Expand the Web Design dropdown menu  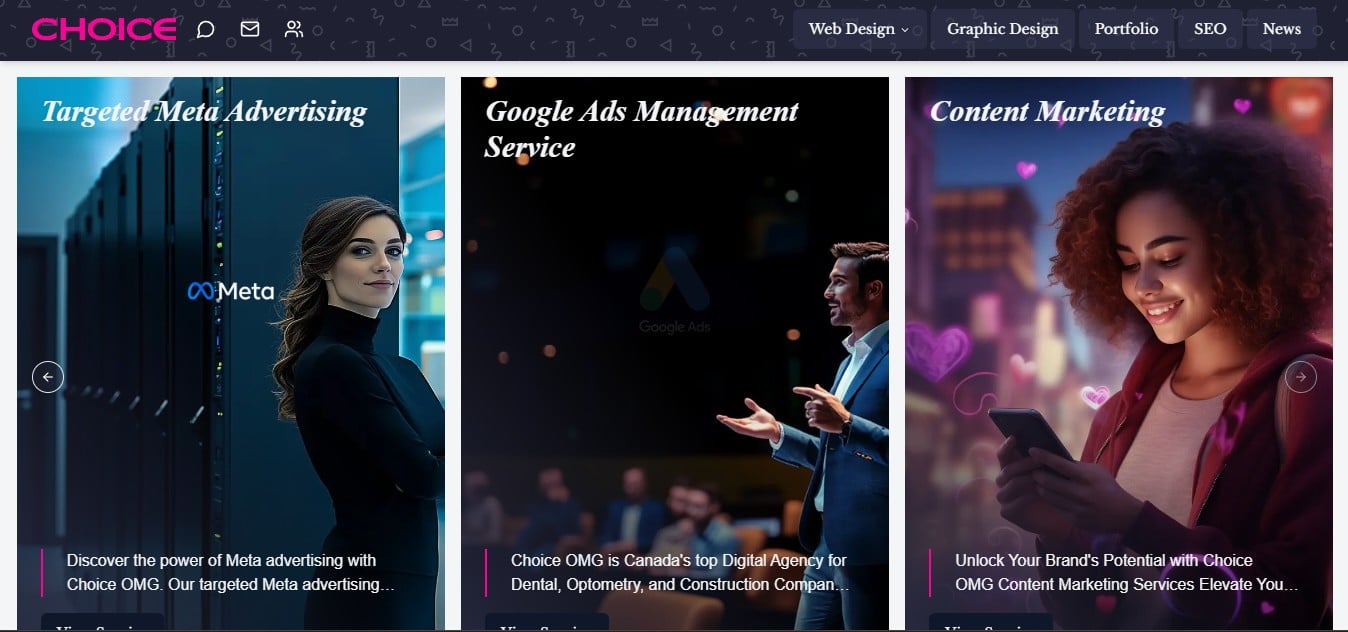point(859,29)
